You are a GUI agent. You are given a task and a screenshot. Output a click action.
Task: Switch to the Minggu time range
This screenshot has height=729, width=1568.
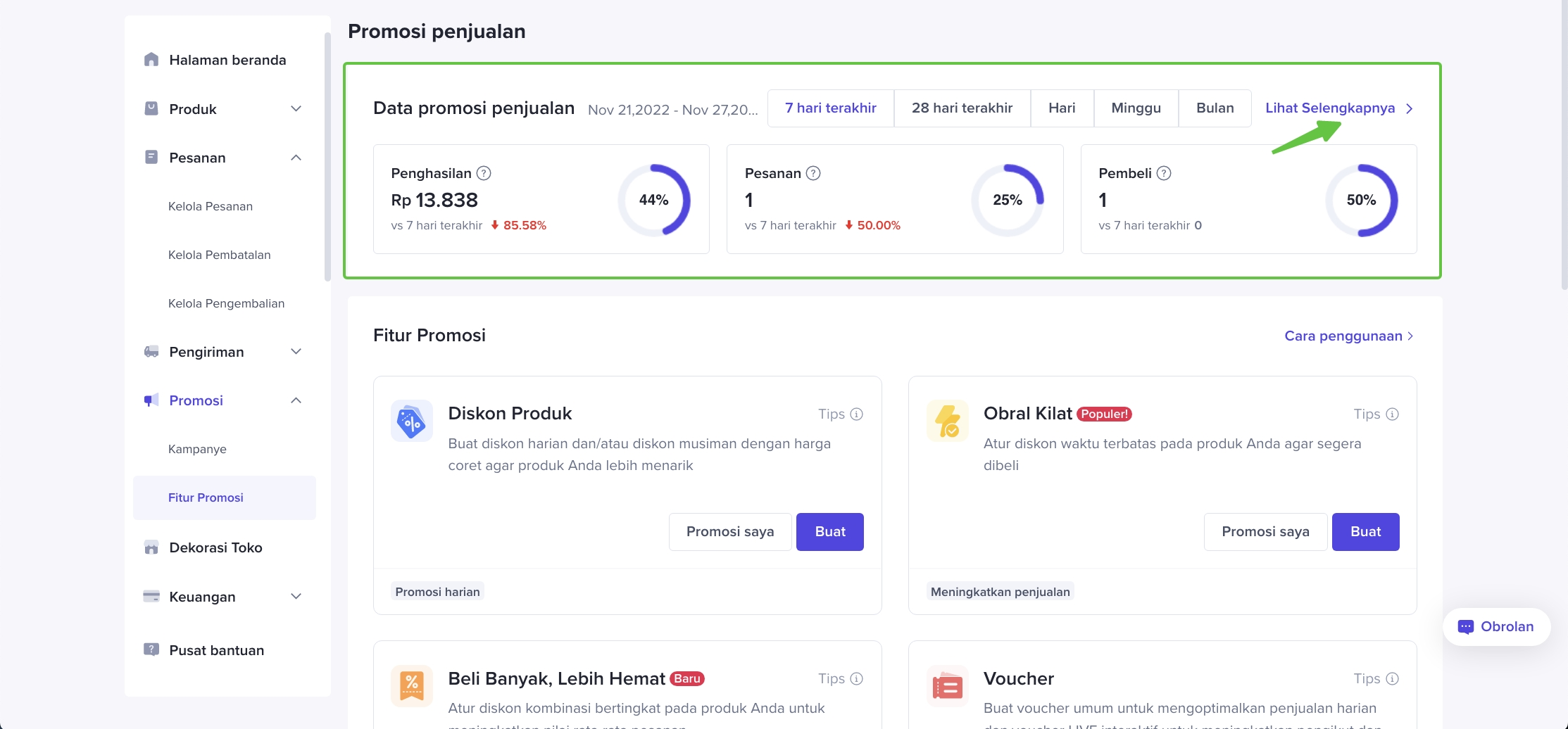coord(1136,108)
